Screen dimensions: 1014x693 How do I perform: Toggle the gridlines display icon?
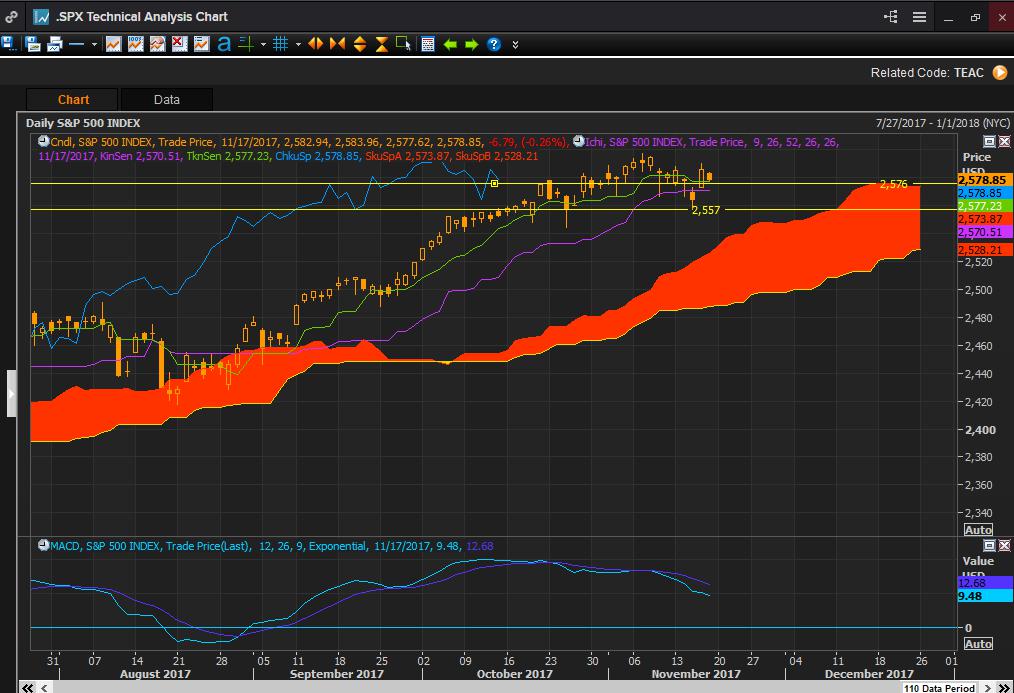coord(280,44)
